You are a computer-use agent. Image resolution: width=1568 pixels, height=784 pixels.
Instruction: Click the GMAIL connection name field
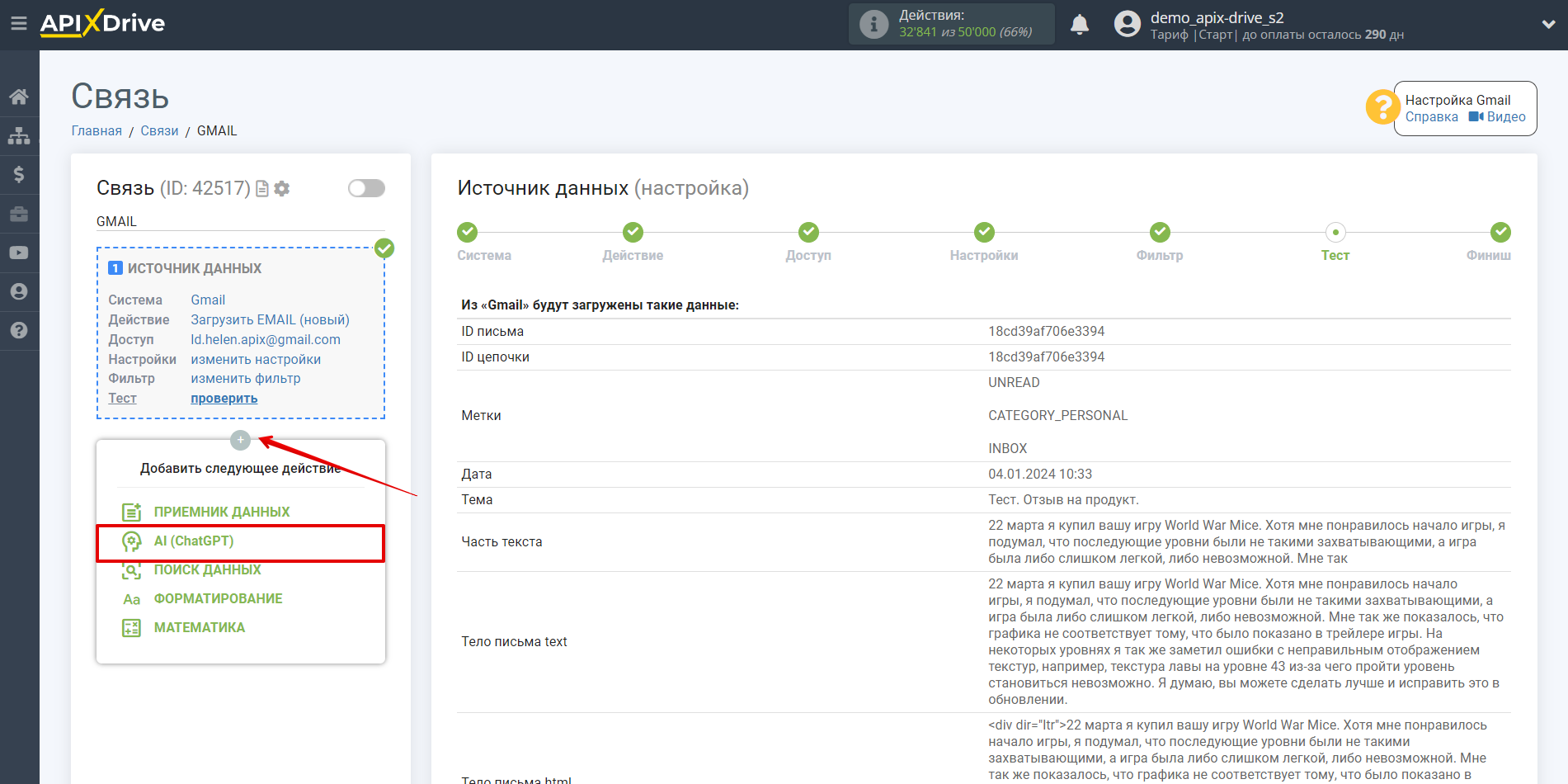tap(240, 221)
